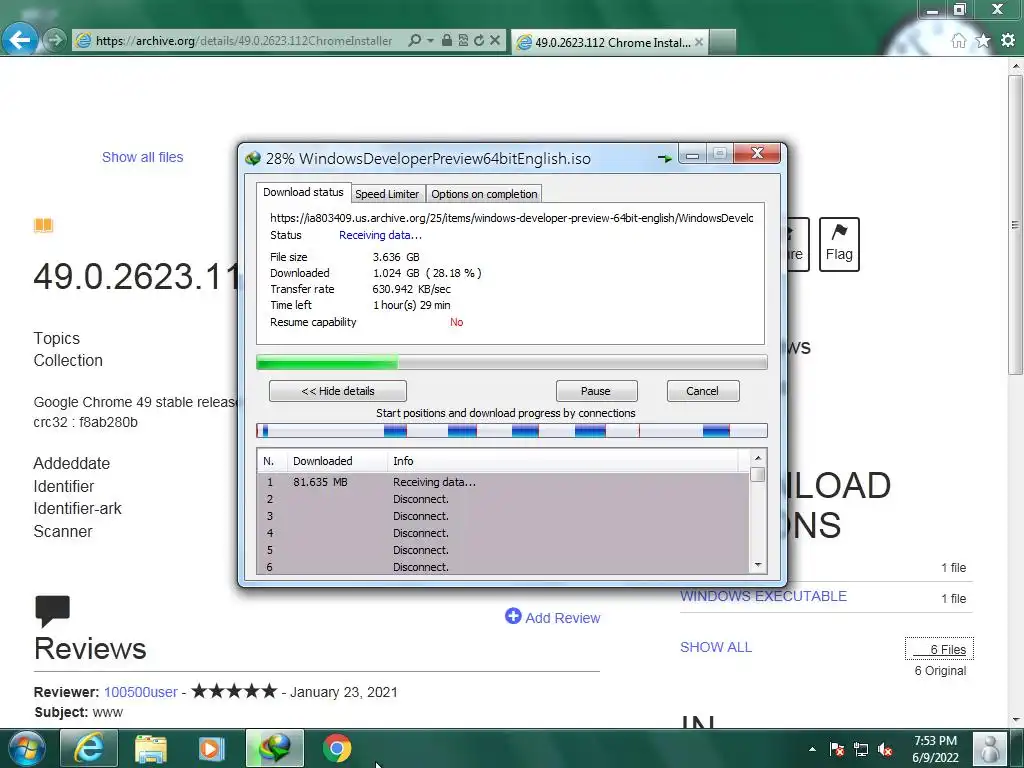Screen dimensions: 1024x768
Task: Open reviewer 100500user profile link
Action: click(140, 692)
